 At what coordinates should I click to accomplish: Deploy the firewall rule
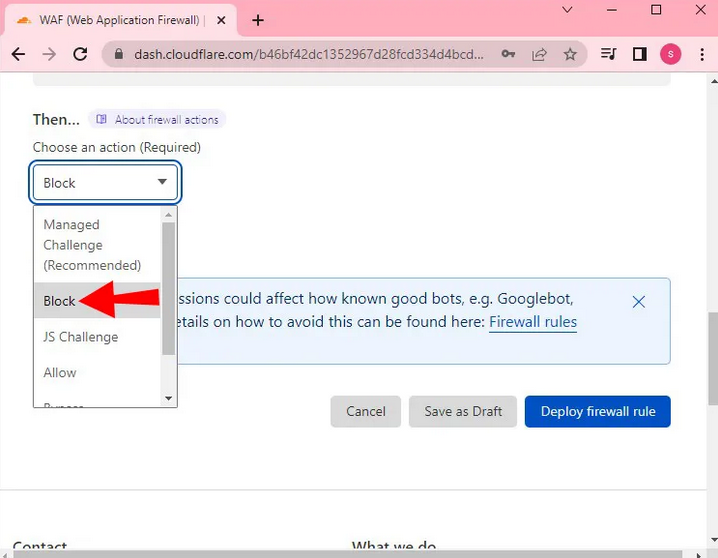[597, 411]
